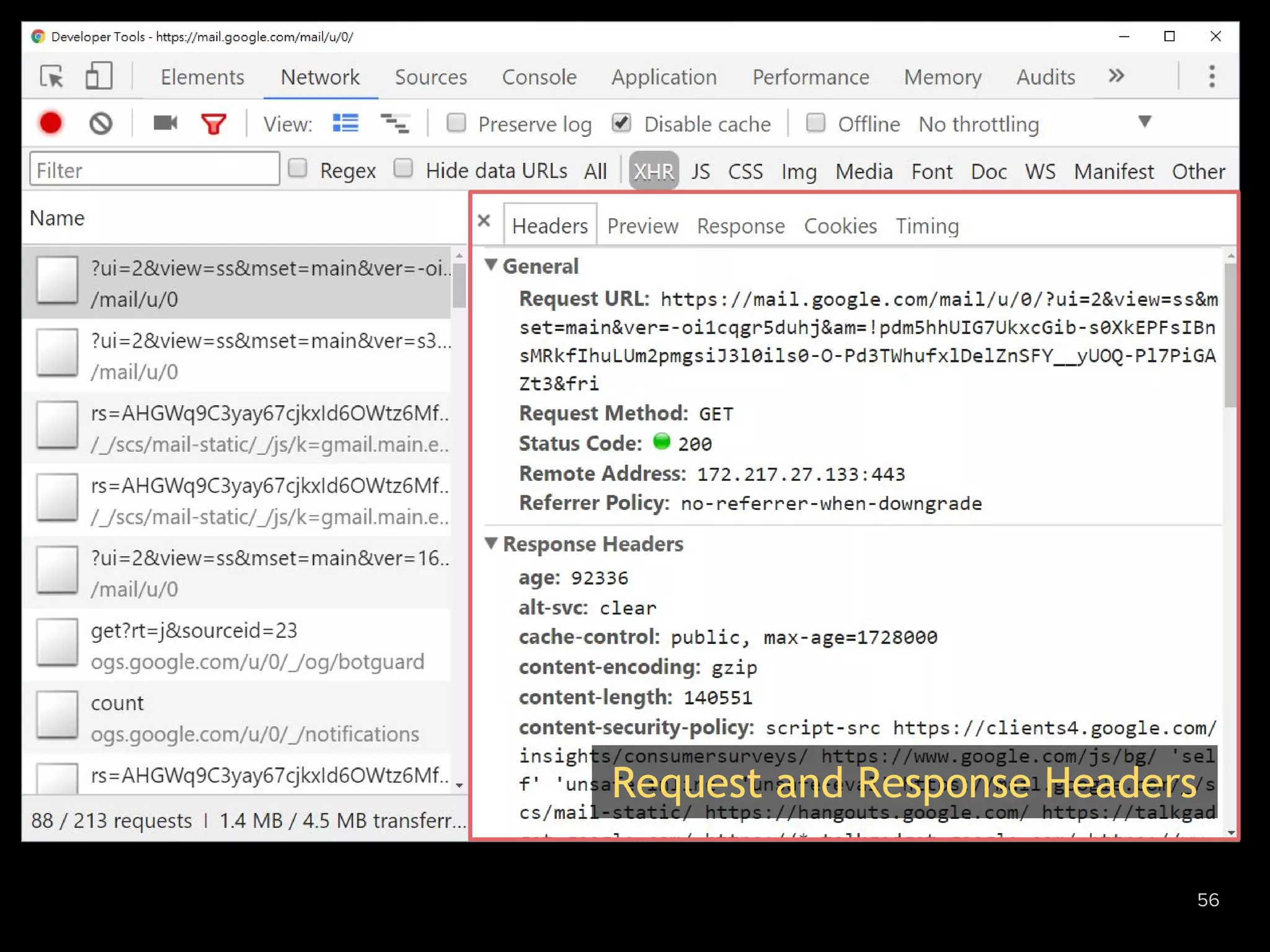Open the Performance panel tab
The image size is (1270, 952).
pos(810,77)
